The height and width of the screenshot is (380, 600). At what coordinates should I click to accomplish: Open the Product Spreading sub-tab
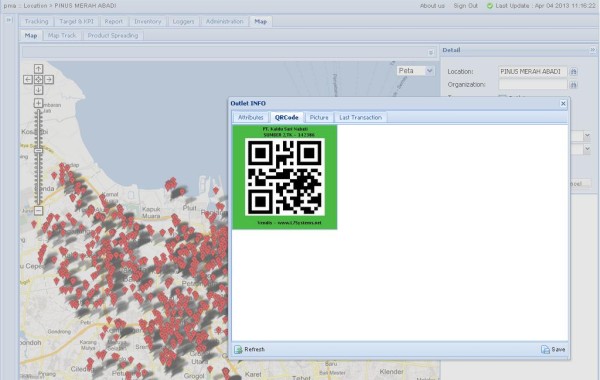click(113, 36)
